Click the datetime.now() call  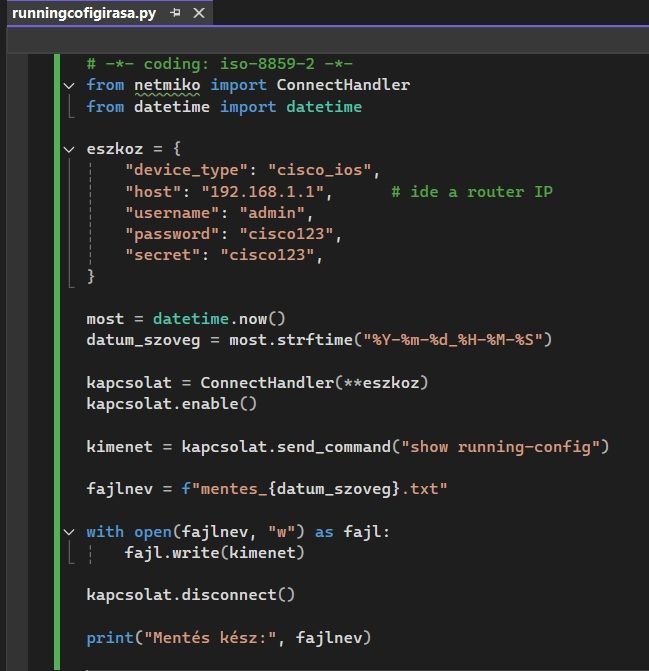click(x=219, y=319)
